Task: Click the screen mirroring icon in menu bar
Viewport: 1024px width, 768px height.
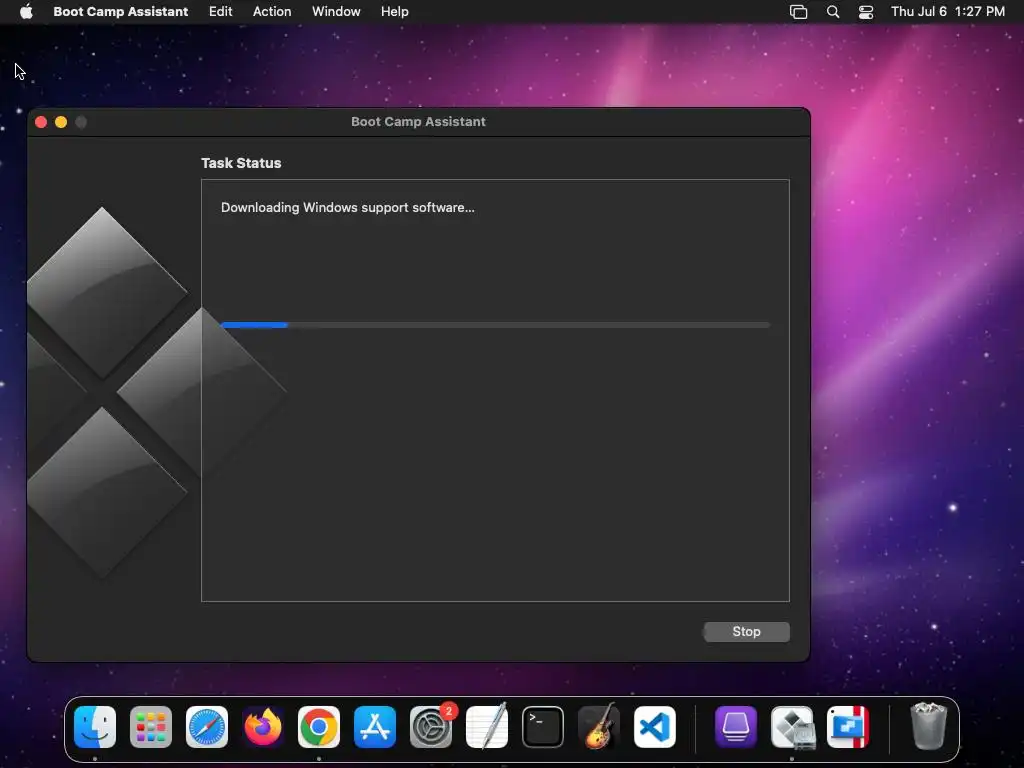Action: coord(798,12)
